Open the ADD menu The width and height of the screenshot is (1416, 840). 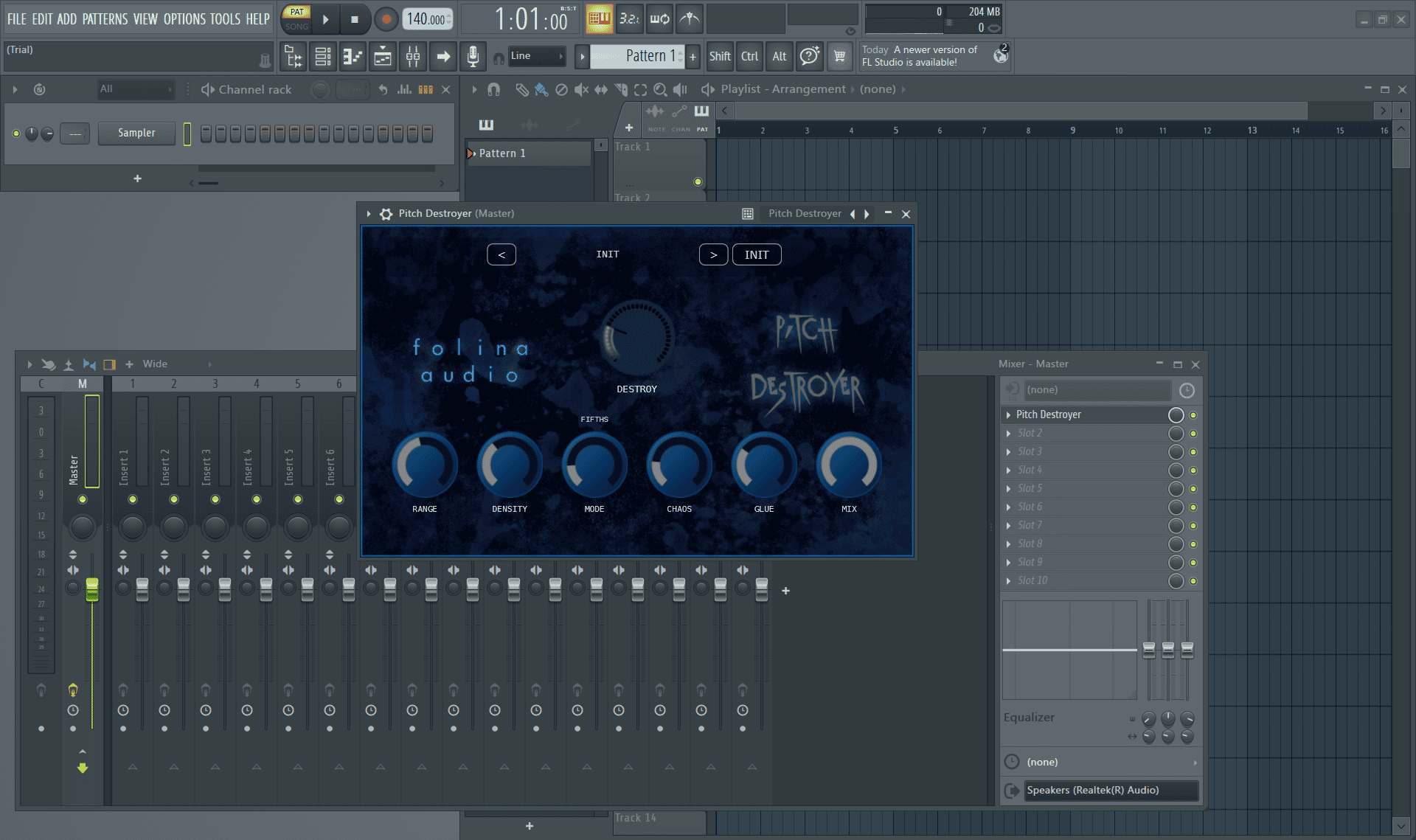coord(67,19)
